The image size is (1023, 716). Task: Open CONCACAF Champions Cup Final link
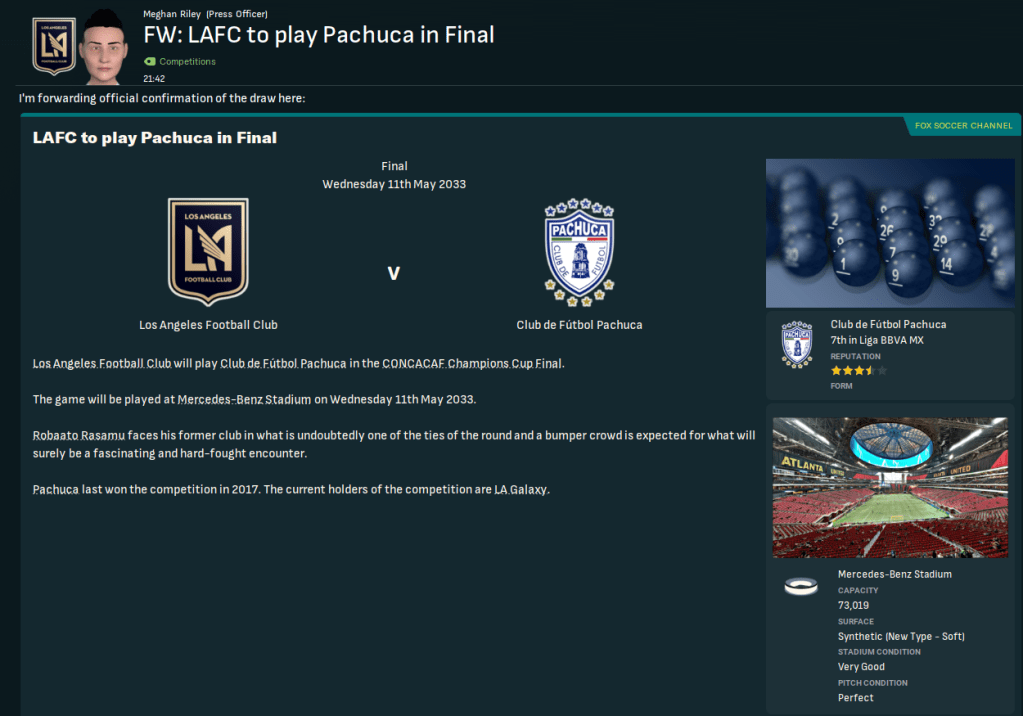coord(472,364)
